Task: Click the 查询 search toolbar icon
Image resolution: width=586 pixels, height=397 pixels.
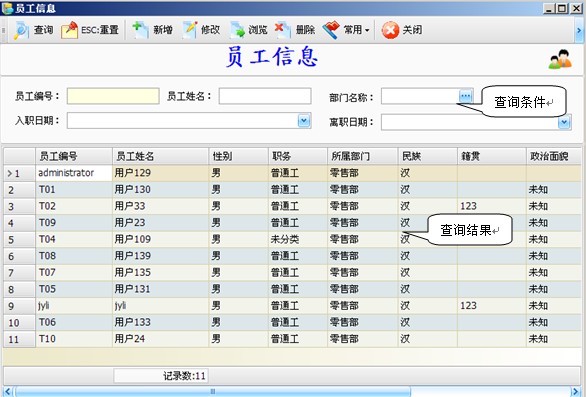Action: (21, 30)
